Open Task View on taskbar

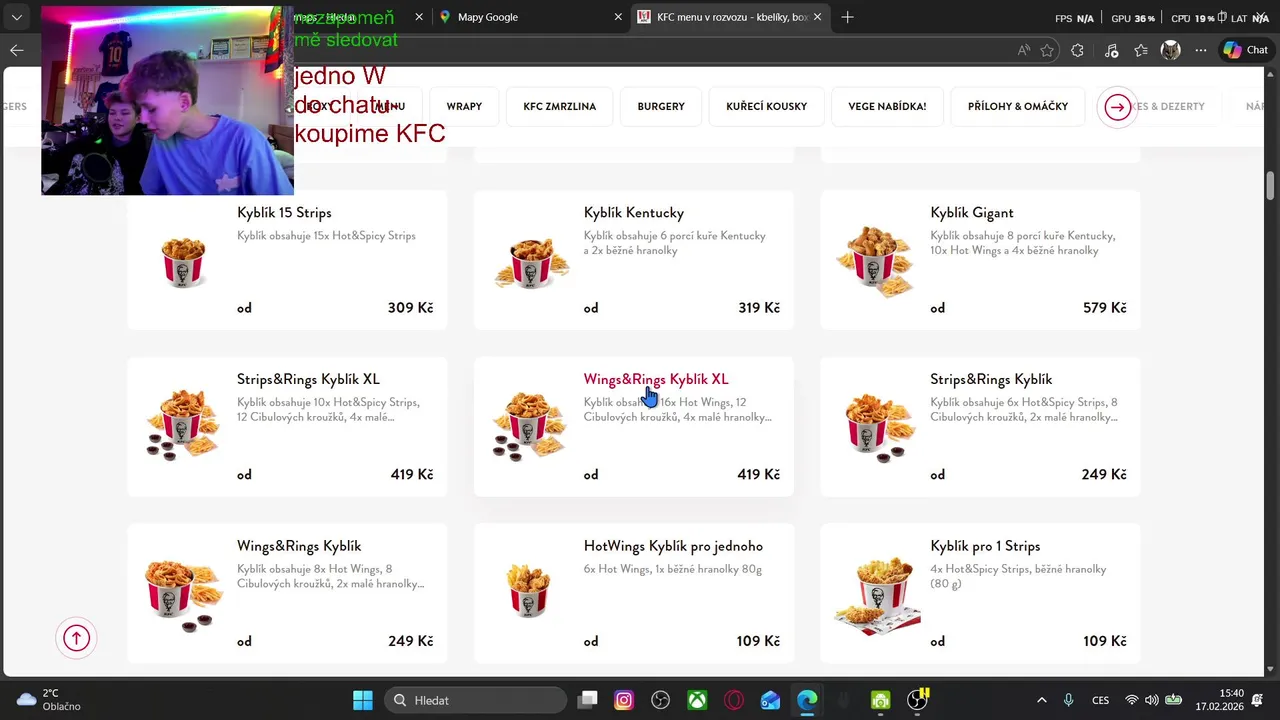tap(588, 700)
